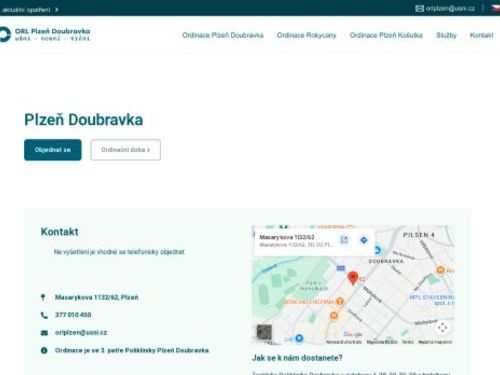Image resolution: width=500 pixels, height=375 pixels.
Task: Click the Na vyšetření je vhodné text
Action: click(119, 252)
